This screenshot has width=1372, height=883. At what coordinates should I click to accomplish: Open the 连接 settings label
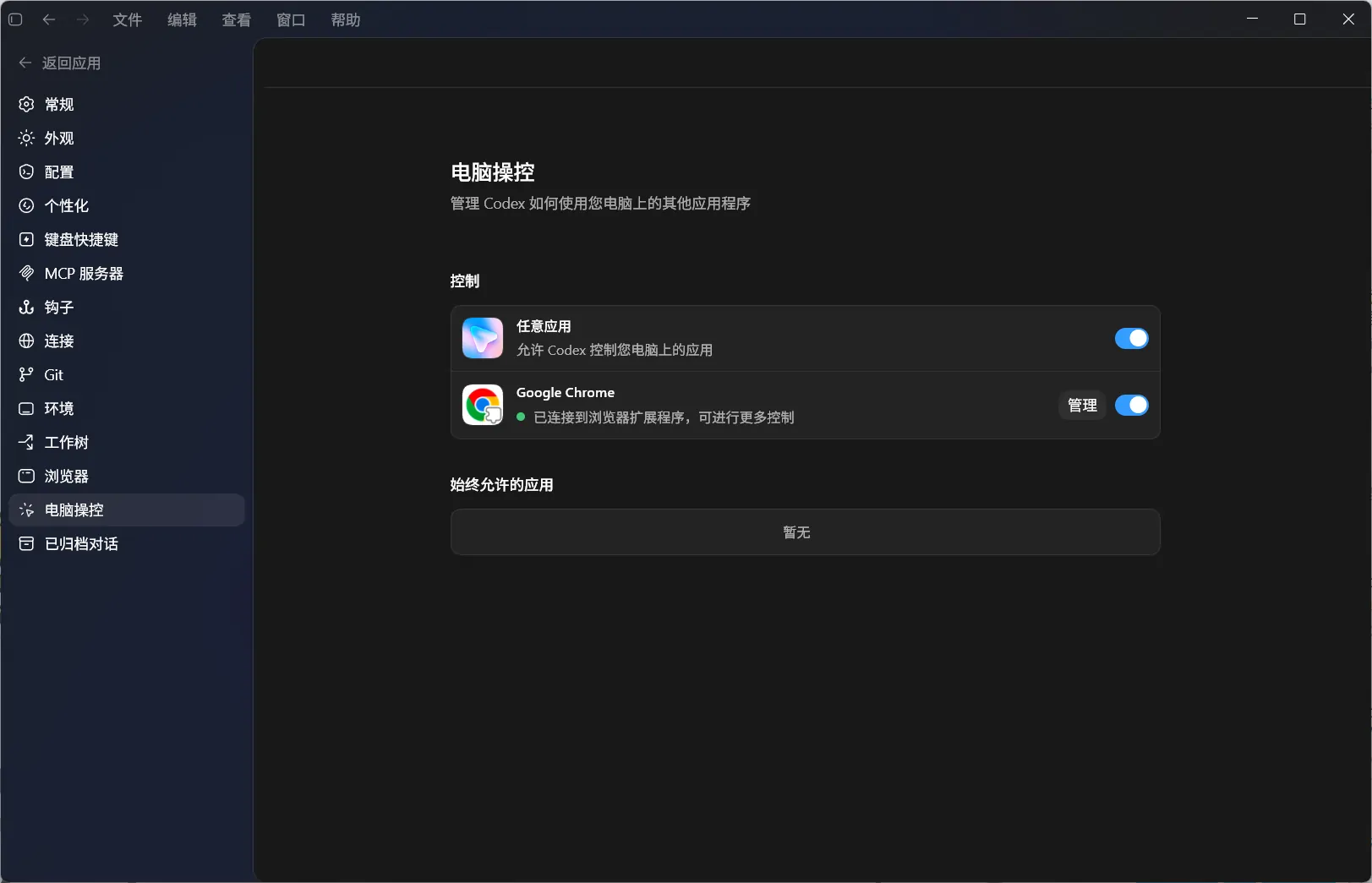(59, 341)
